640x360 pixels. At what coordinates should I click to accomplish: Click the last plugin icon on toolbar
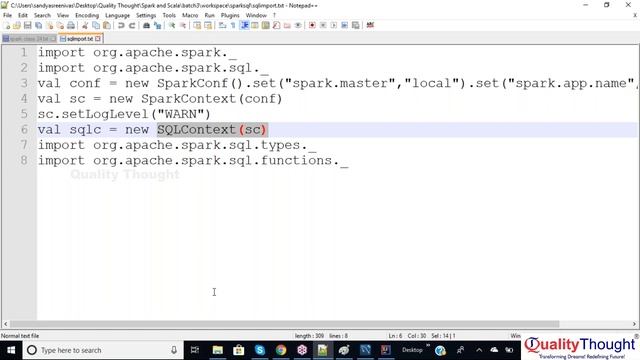pyautogui.click(x=370, y=25)
